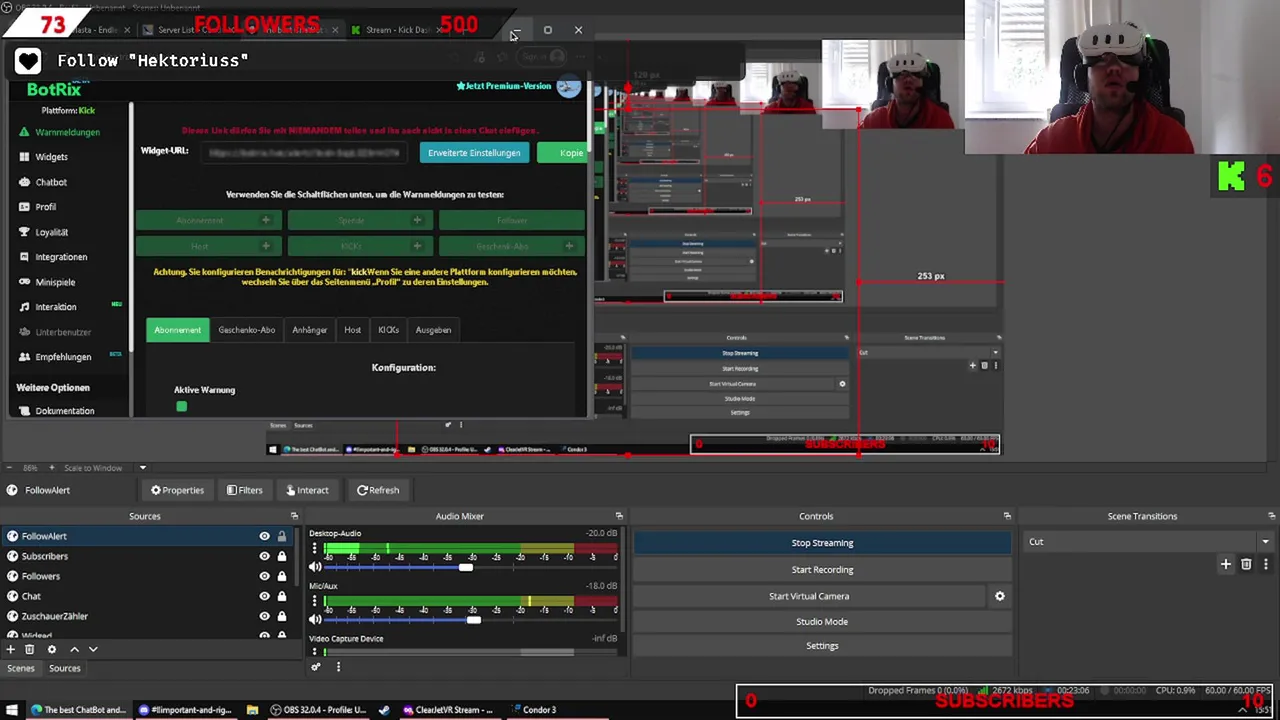Open preview scaling dropdown arrow
Screen dimensions: 1280x720
point(142,468)
